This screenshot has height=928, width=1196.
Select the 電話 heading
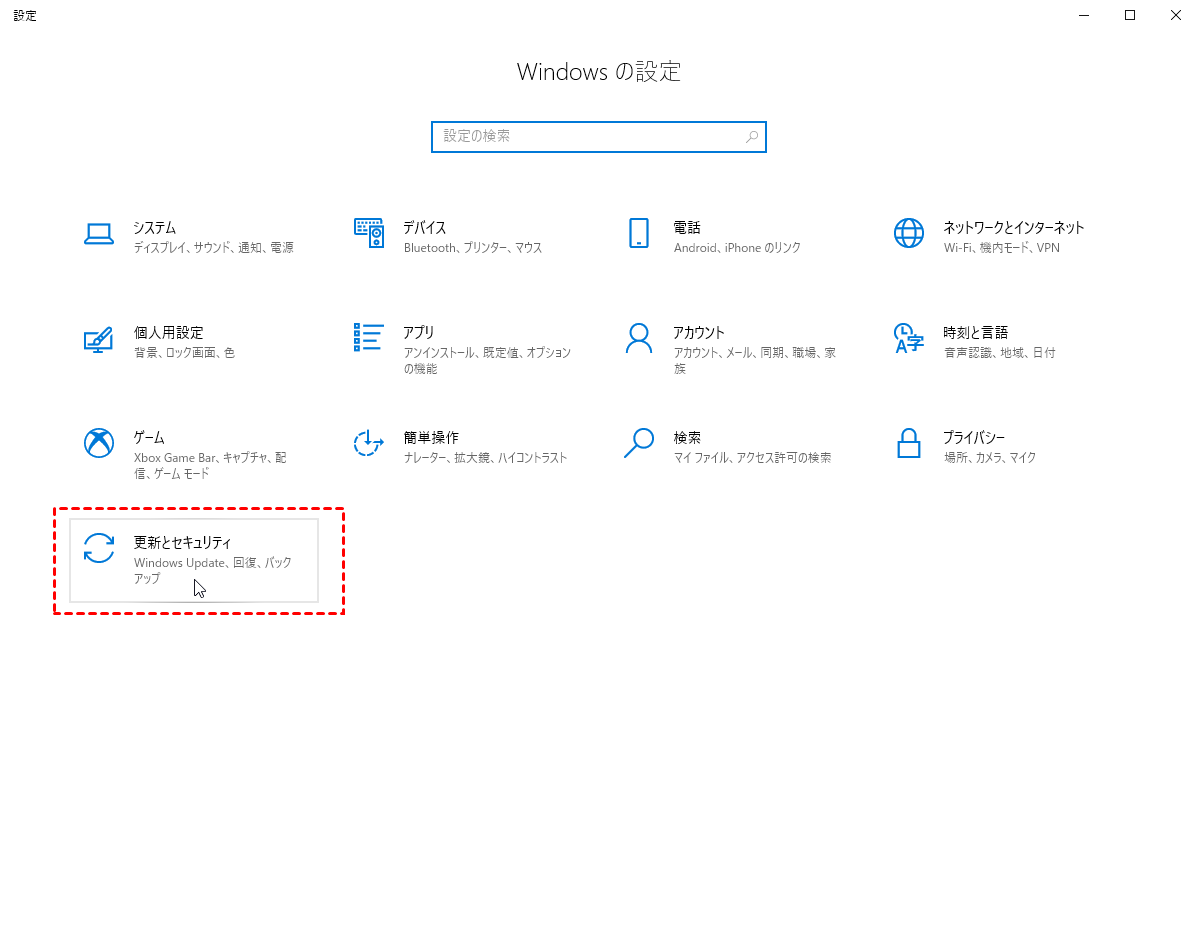point(686,227)
